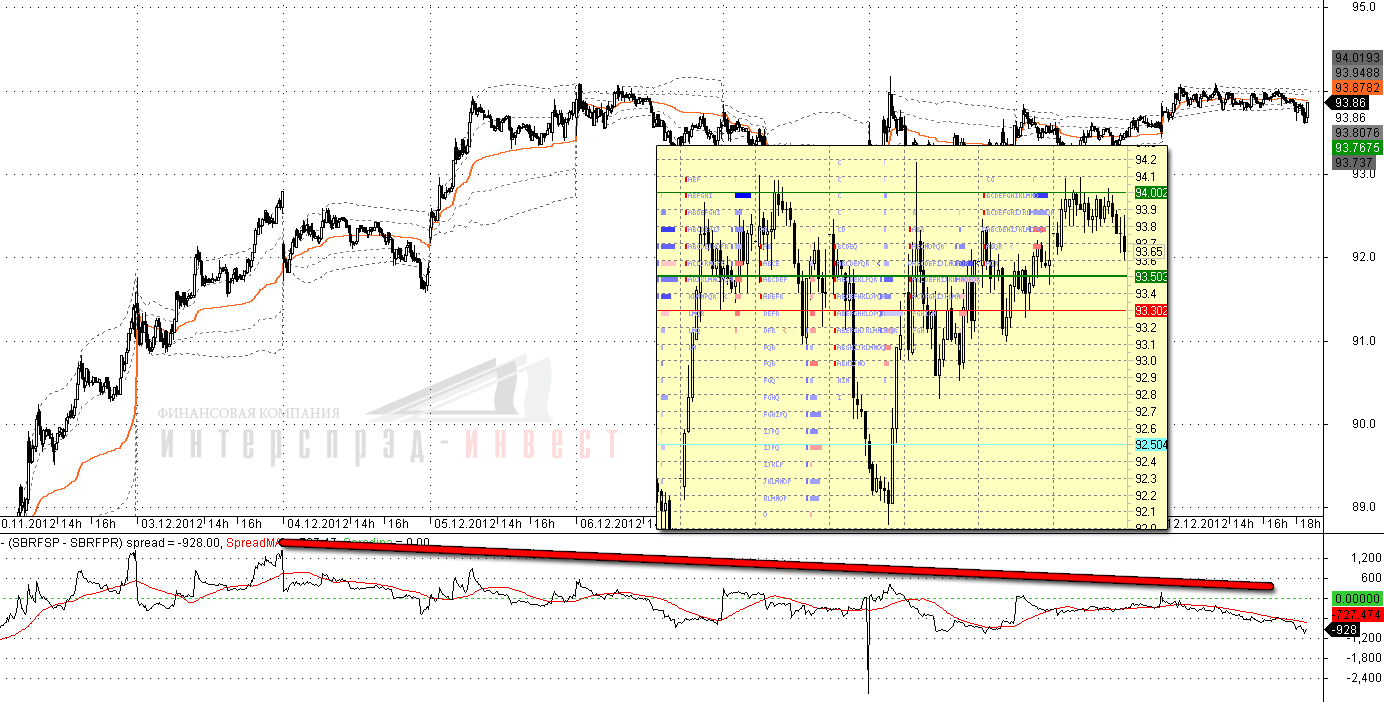Click the 03.12.2012 date label on time axis
This screenshot has width=1384, height=702.
tap(172, 523)
